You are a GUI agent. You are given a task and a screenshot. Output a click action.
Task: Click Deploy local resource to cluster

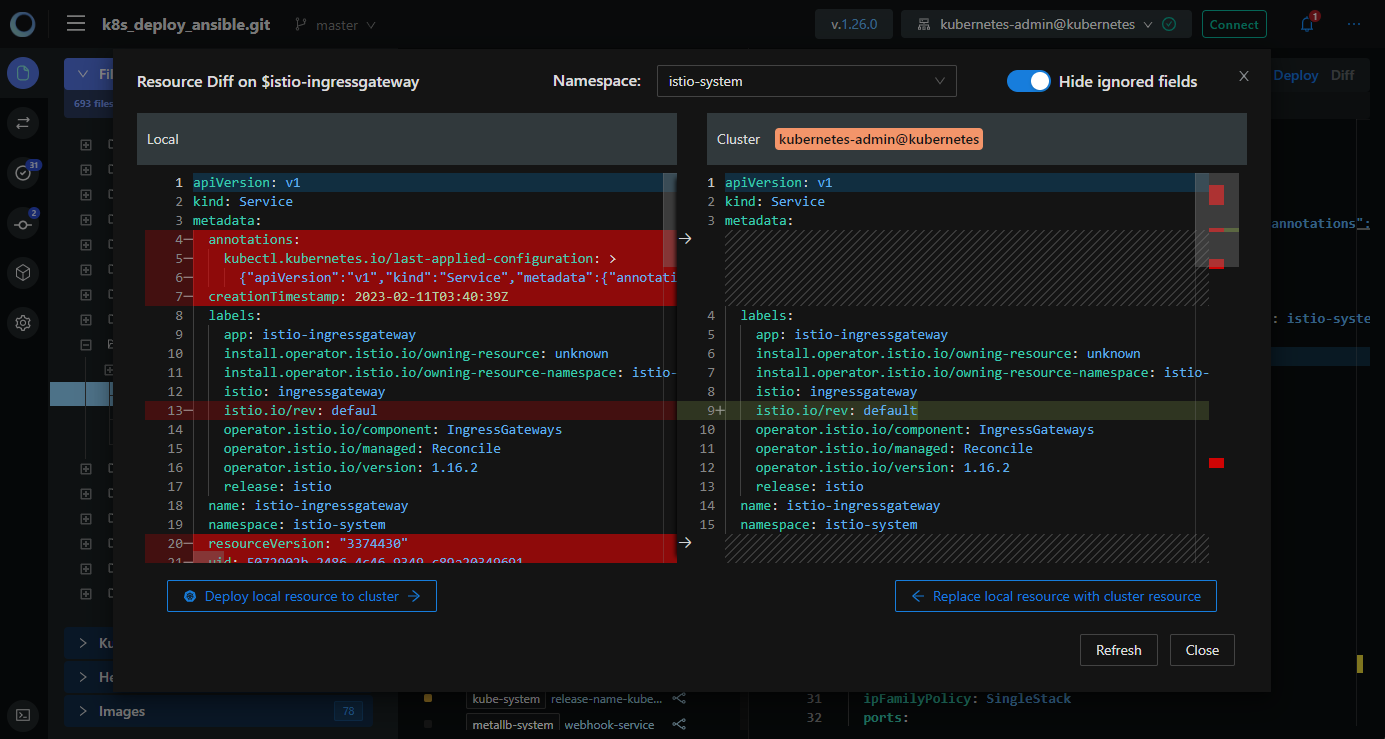coord(302,596)
